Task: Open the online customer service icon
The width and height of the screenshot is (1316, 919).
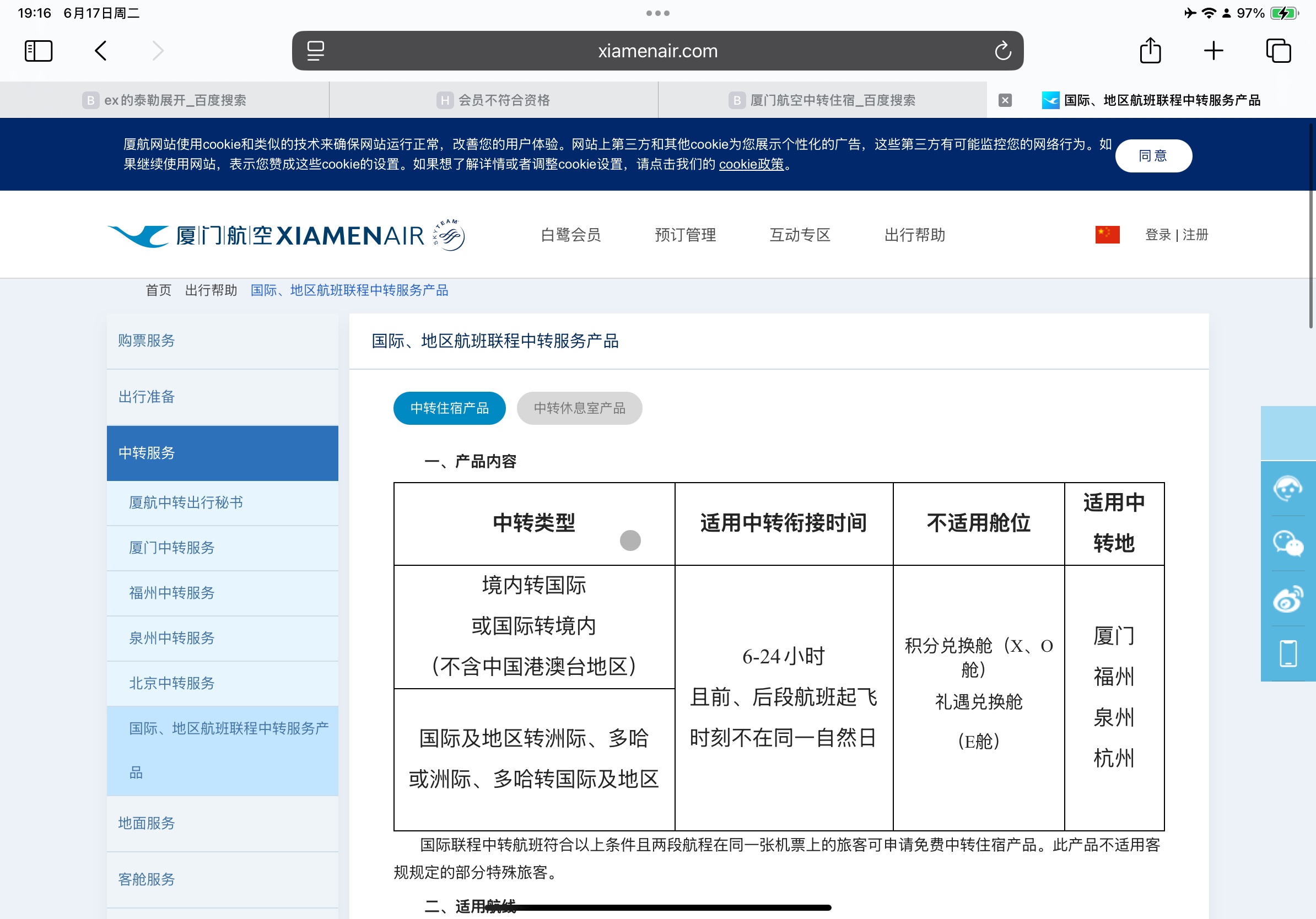Action: 1287,489
